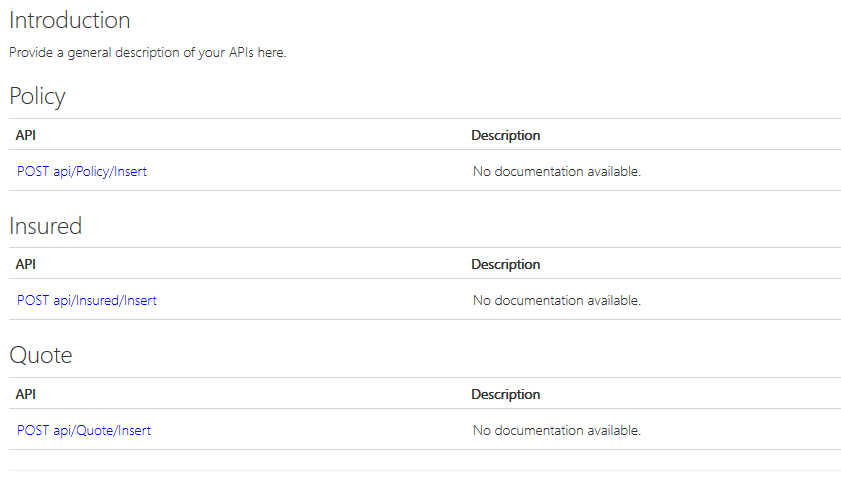The height and width of the screenshot is (489, 841).
Task: Select the Description column header in Policy table
Action: (505, 135)
